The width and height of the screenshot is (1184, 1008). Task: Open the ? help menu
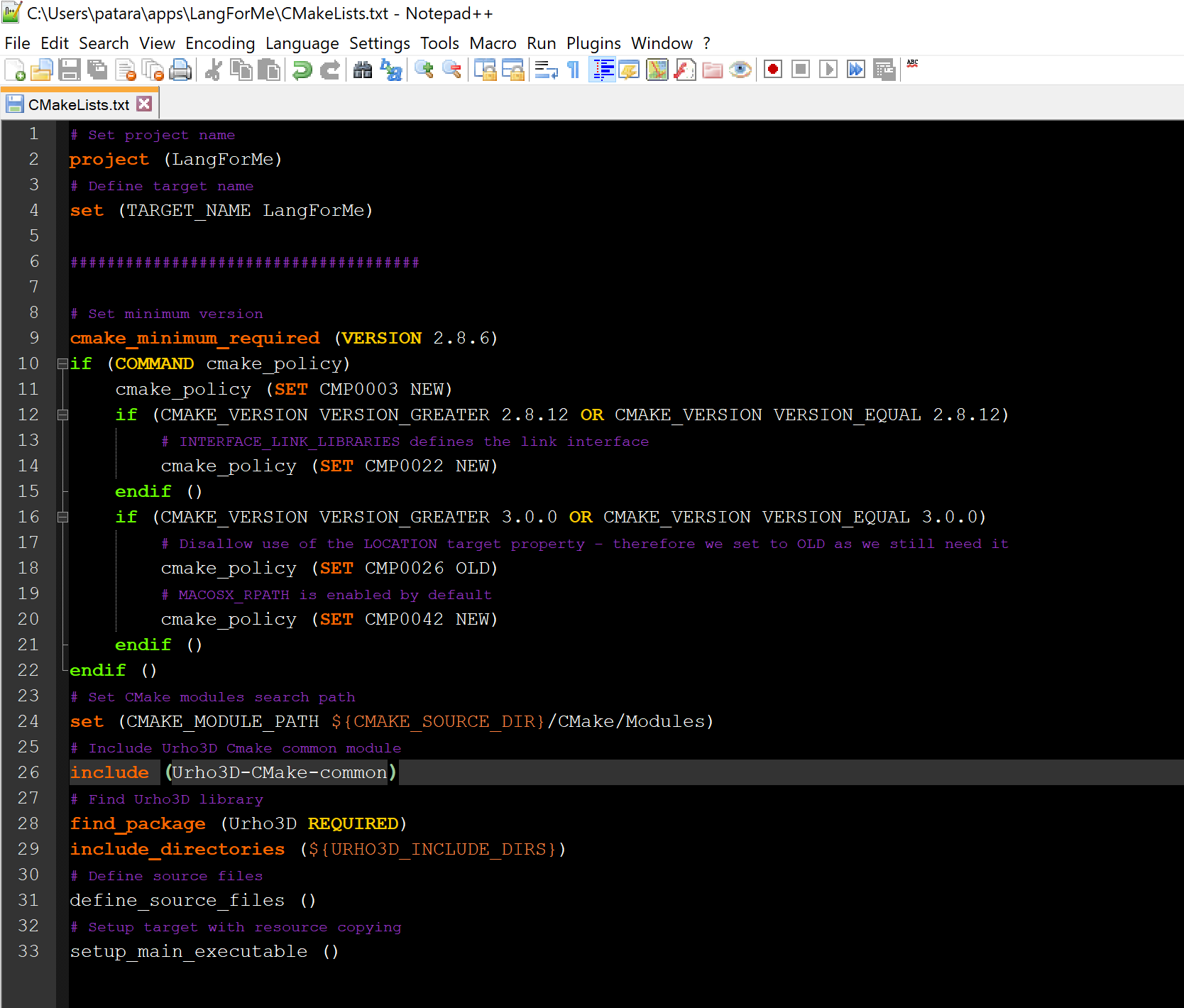706,43
